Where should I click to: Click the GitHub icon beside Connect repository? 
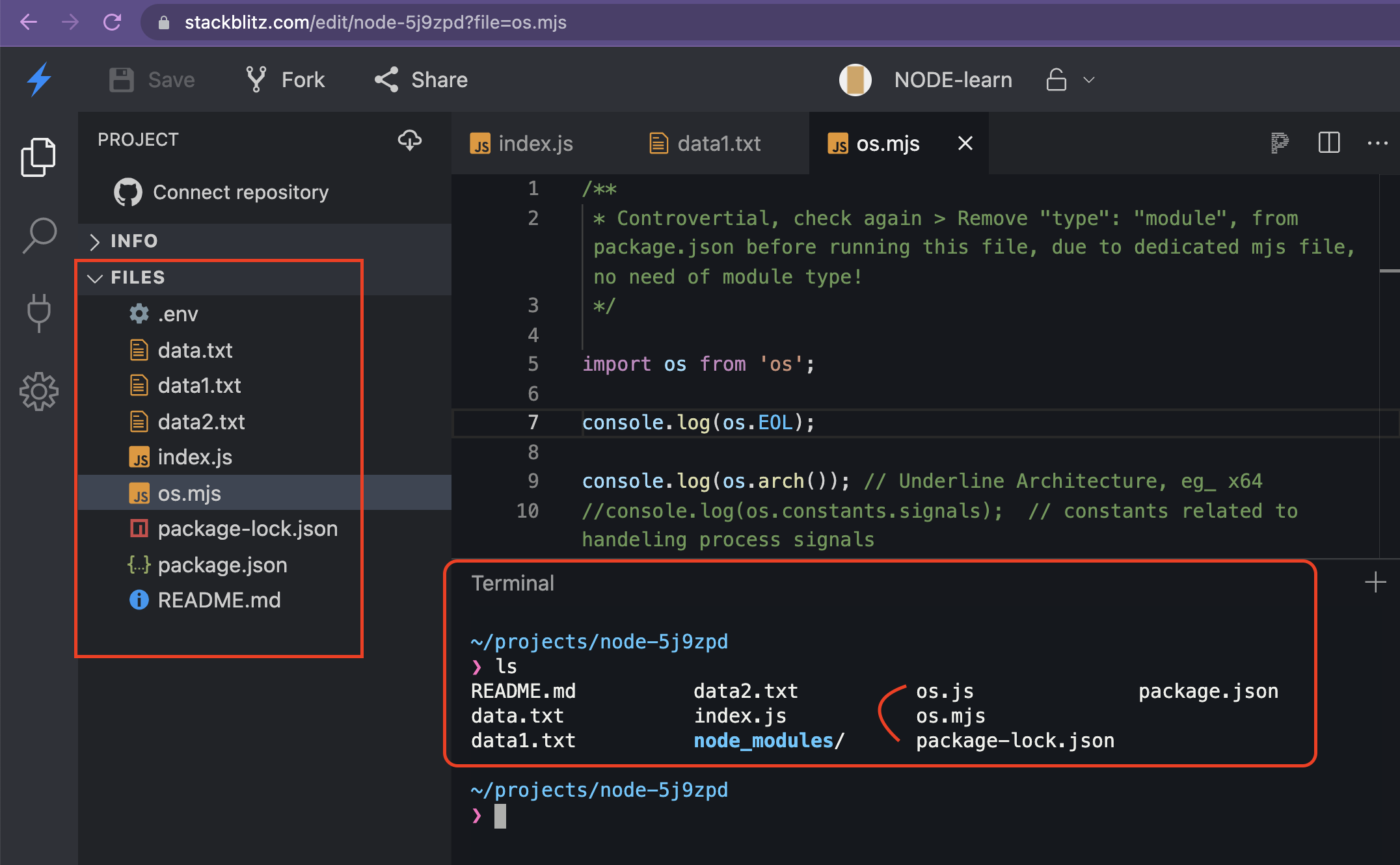tap(128, 192)
